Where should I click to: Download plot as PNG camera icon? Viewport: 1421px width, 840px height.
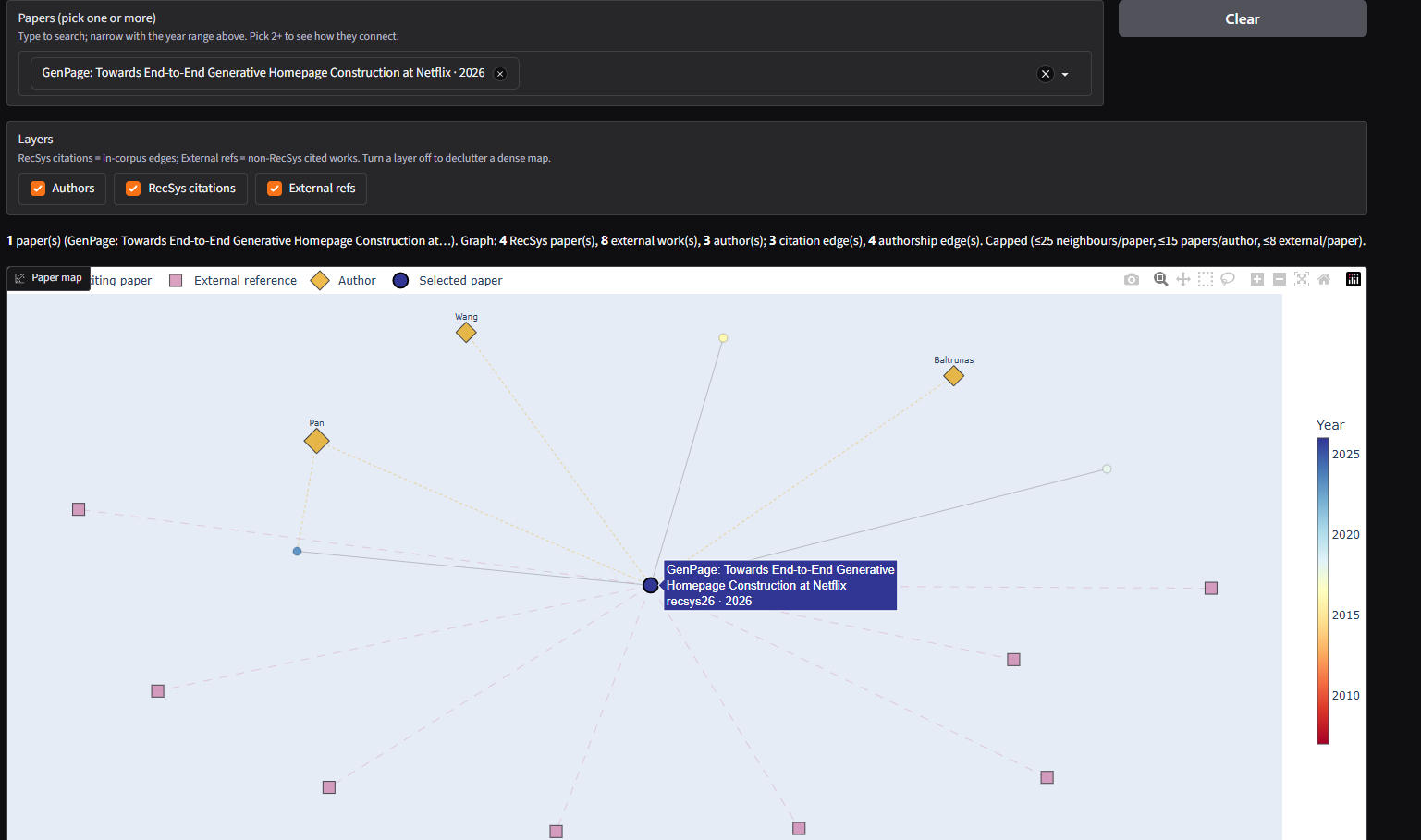(x=1132, y=279)
